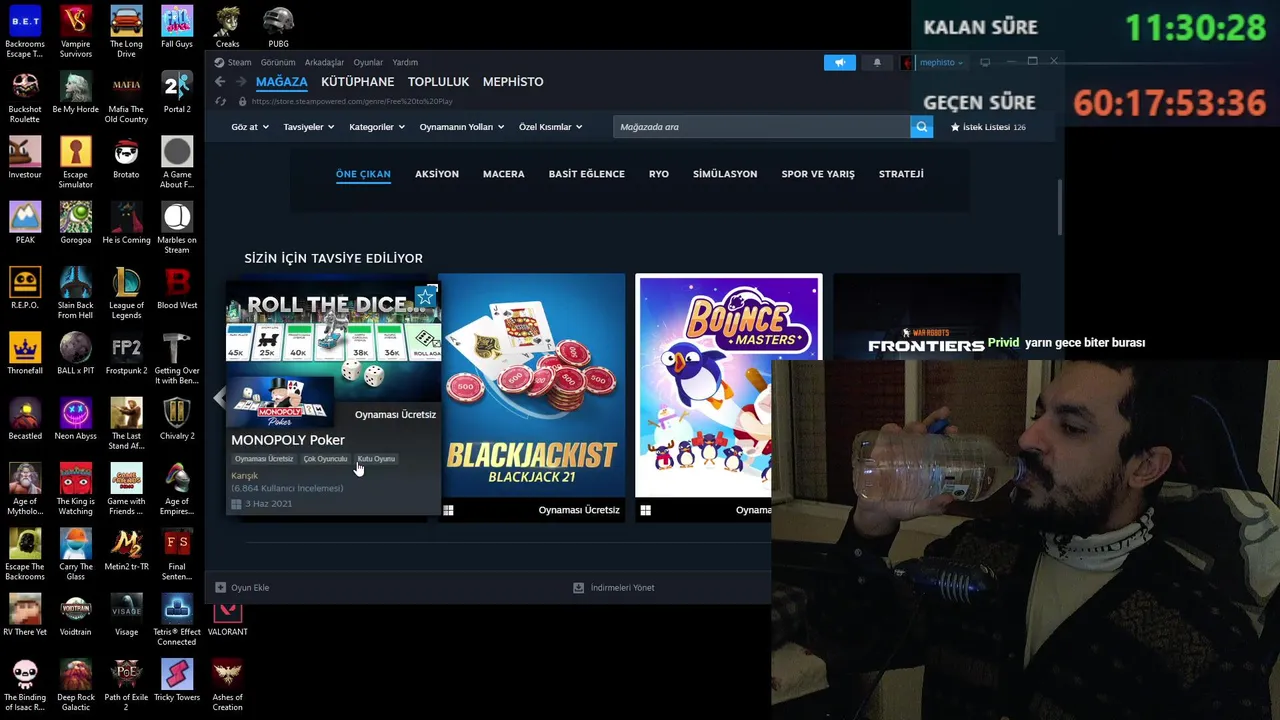
Task: Click Steam VR display icon in title bar
Action: pyautogui.click(x=985, y=62)
